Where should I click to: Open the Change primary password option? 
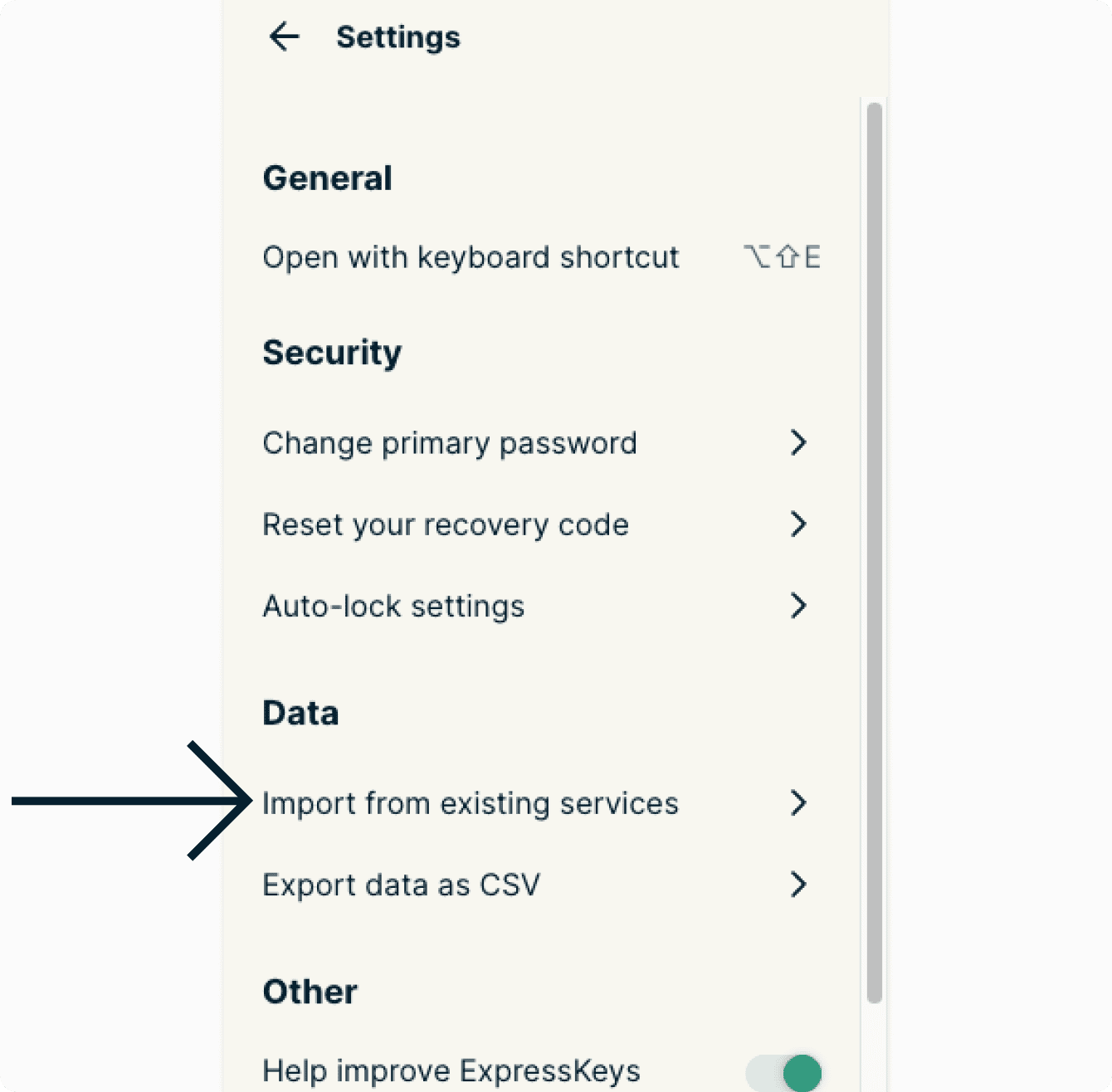point(449,443)
